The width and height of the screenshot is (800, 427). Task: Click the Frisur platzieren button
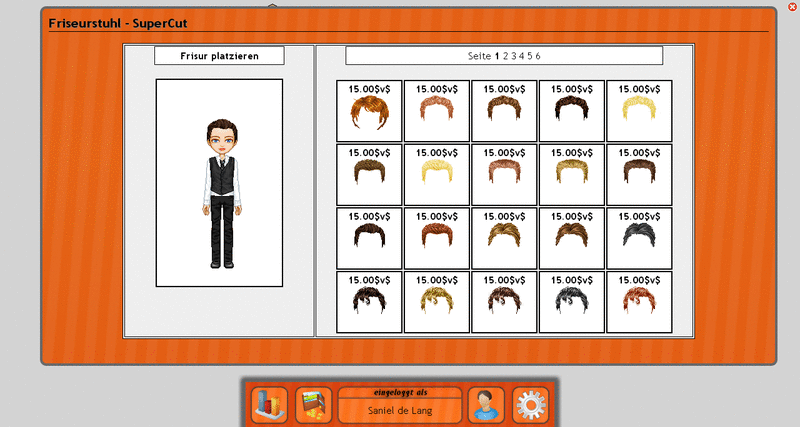click(219, 56)
